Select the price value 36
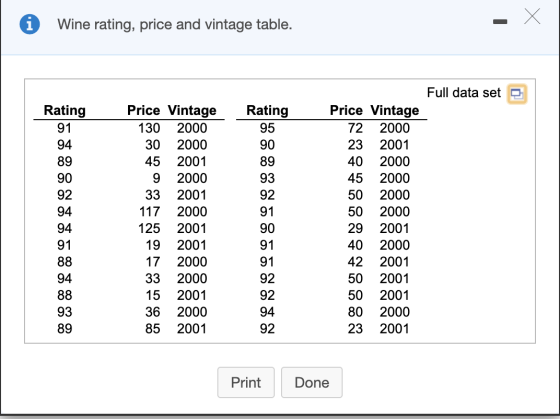560x419 pixels. pyautogui.click(x=152, y=312)
